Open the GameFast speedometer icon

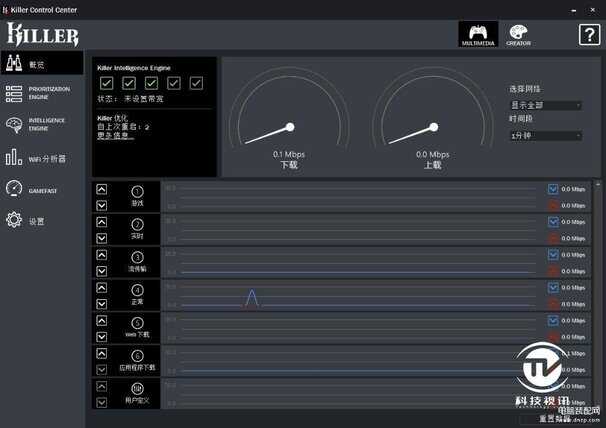14,189
